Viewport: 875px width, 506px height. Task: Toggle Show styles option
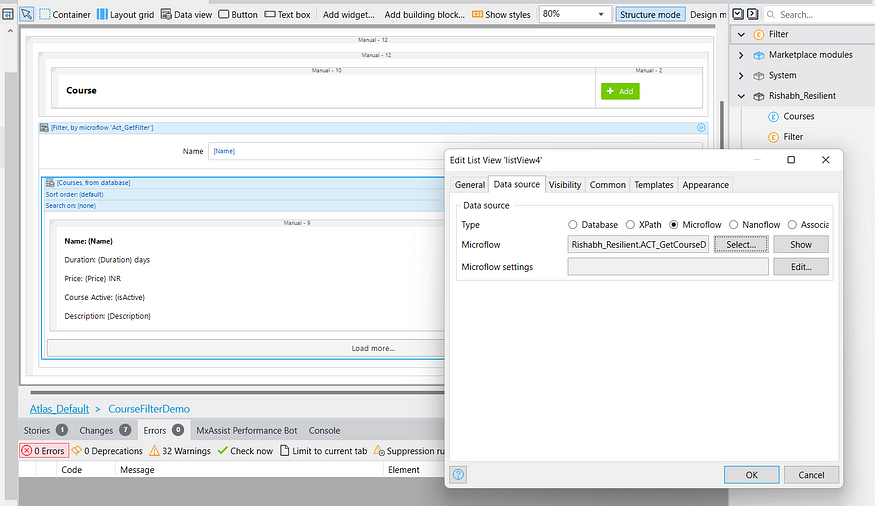tap(501, 15)
